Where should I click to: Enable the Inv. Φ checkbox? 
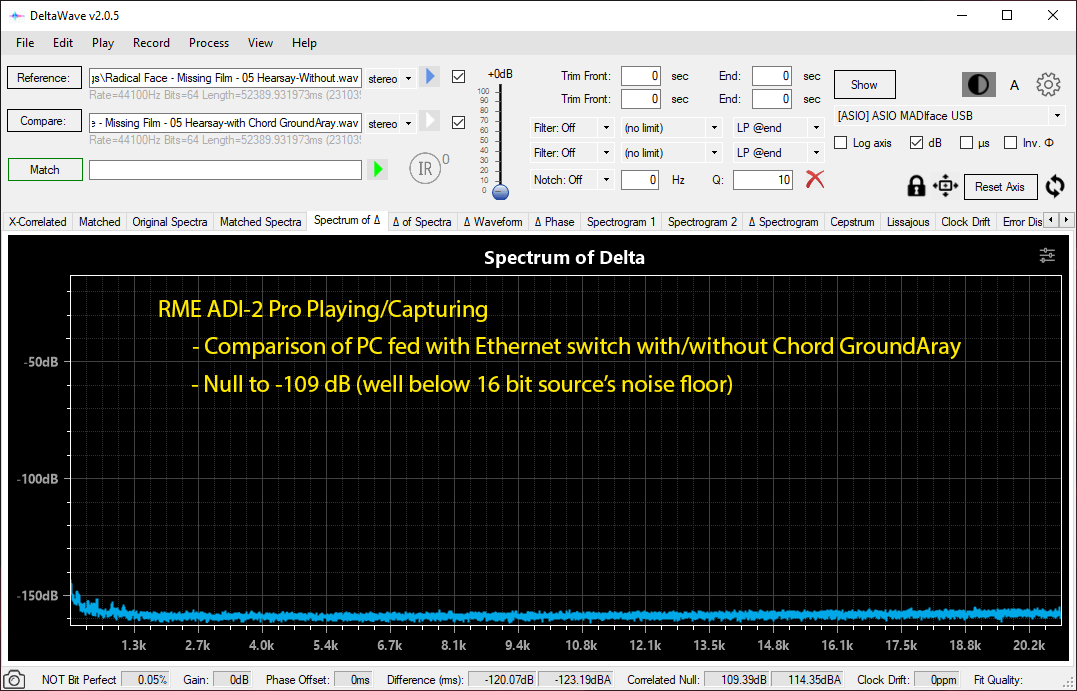tap(1010, 143)
